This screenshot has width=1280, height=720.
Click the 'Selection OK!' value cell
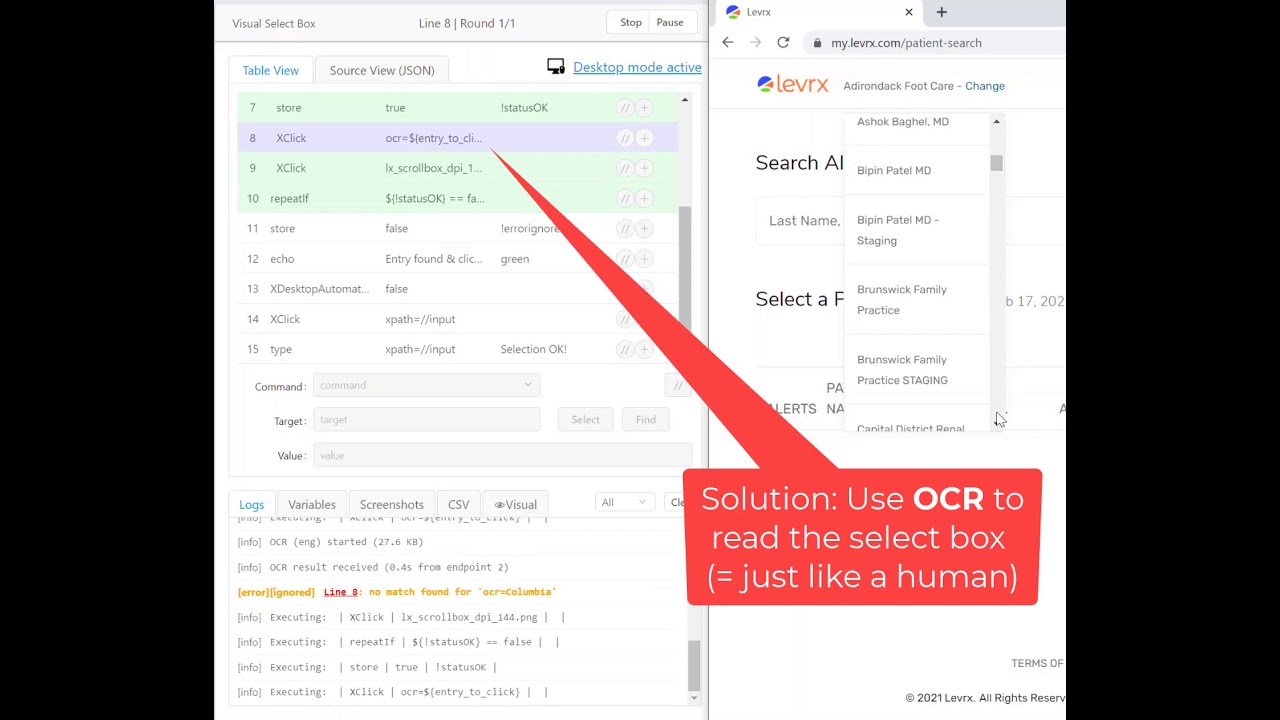533,349
